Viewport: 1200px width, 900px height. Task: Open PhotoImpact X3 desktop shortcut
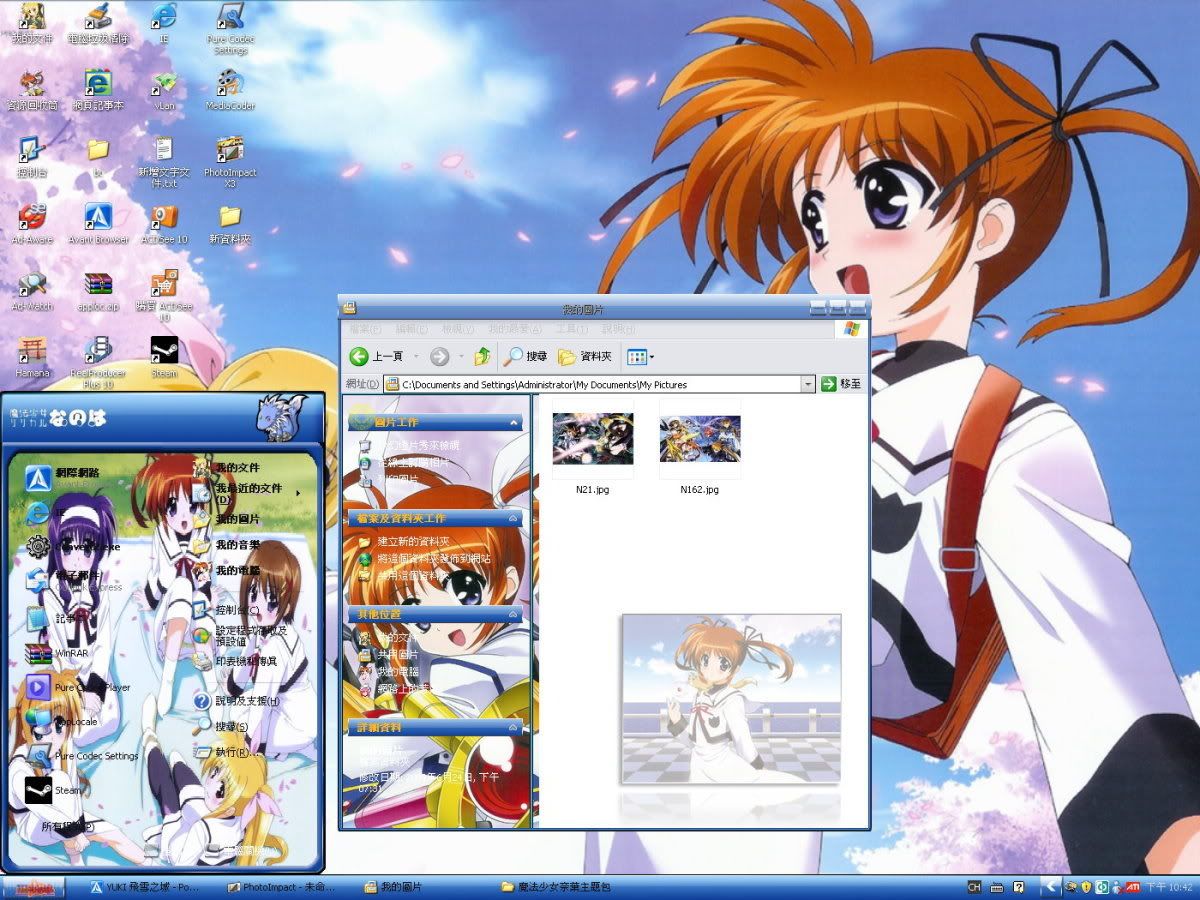[x=230, y=162]
